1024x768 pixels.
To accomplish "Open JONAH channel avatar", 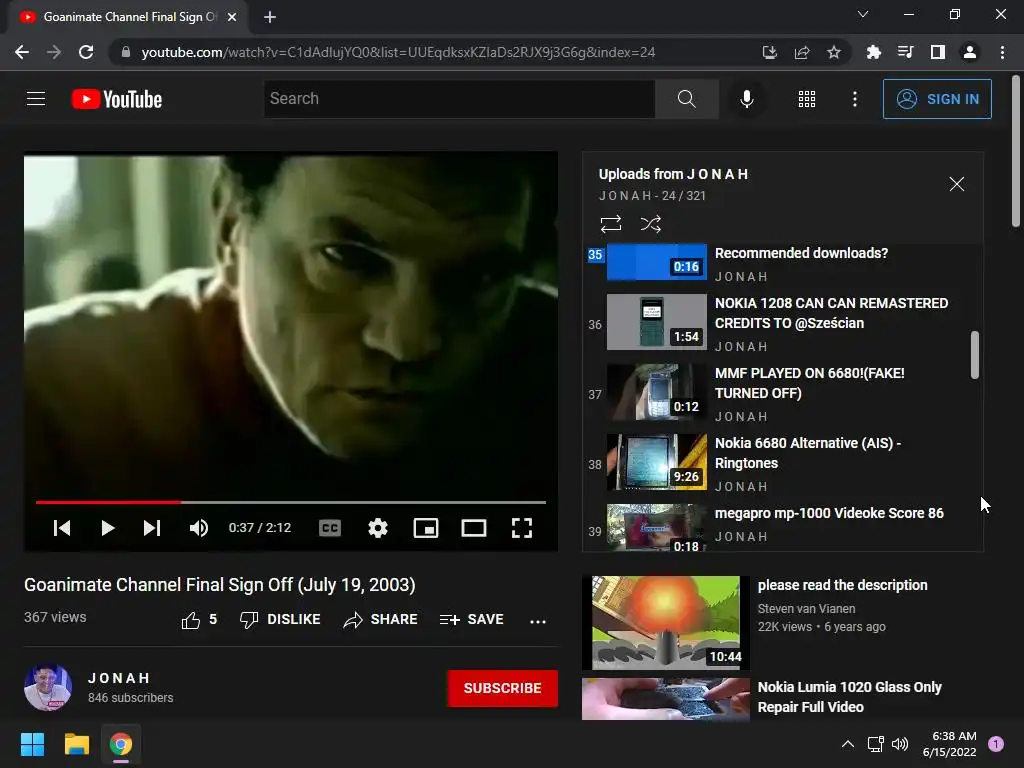I will pos(48,688).
